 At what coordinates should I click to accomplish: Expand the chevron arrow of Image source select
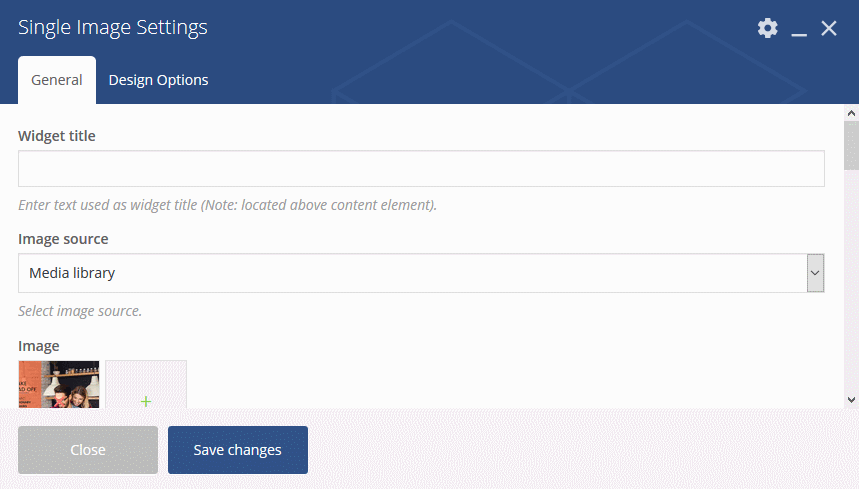click(x=815, y=273)
